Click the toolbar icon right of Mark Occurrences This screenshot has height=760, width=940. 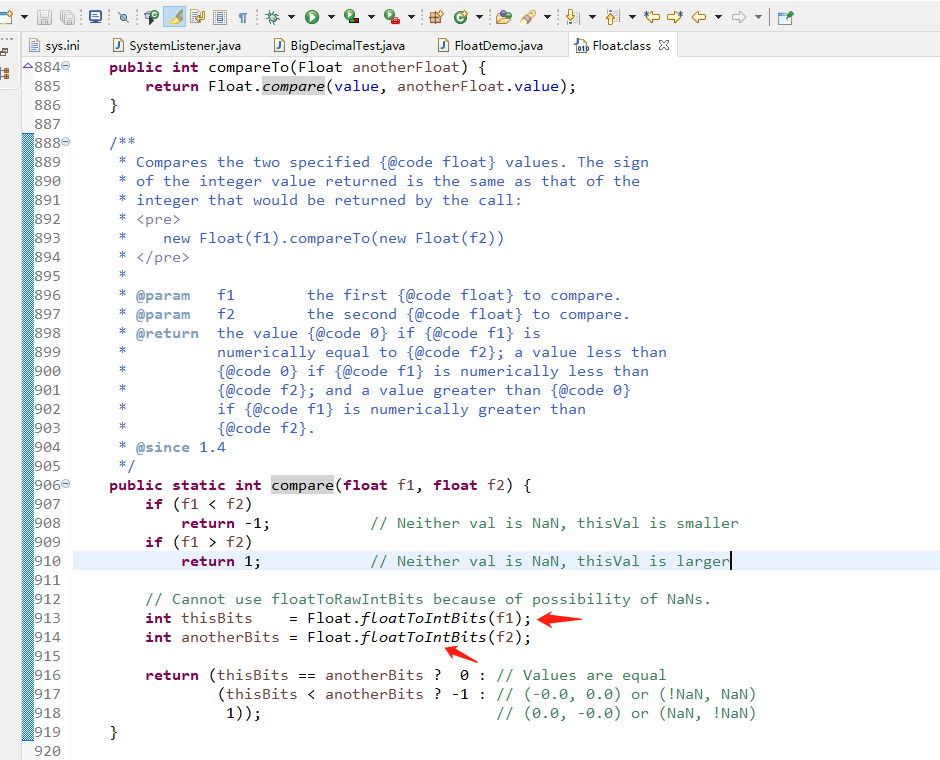pos(197,17)
